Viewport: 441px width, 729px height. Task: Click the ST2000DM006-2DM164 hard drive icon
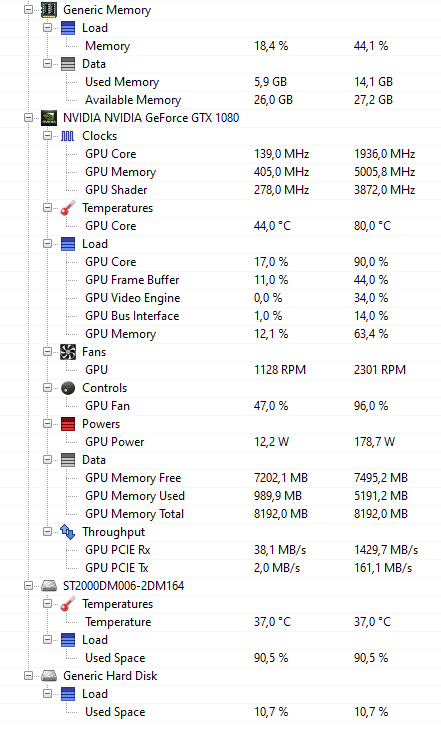coord(49,586)
